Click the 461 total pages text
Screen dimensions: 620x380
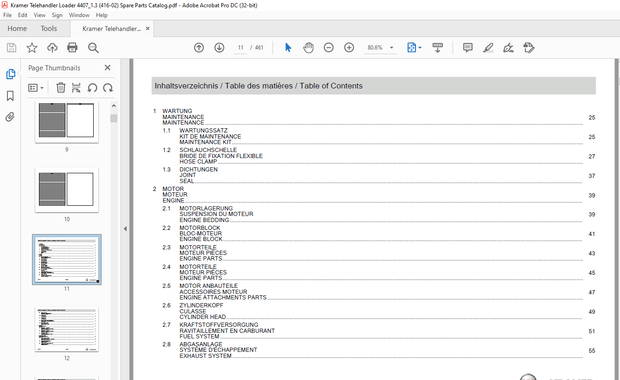pos(259,48)
